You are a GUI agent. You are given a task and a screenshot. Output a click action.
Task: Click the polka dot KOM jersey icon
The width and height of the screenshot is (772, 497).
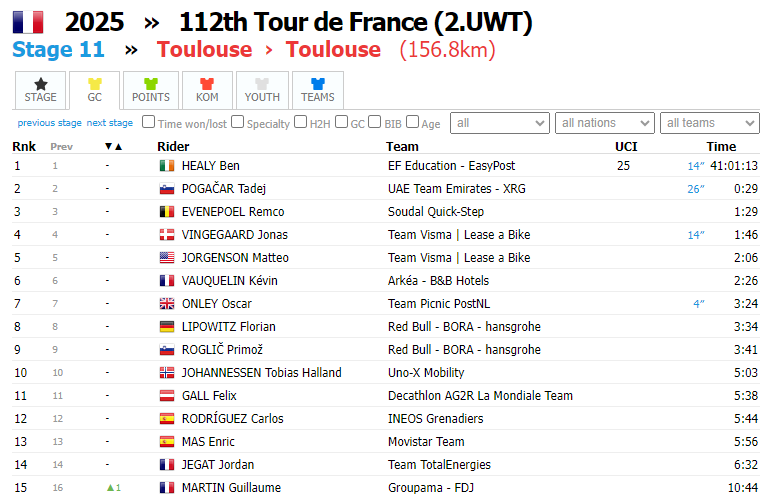pyautogui.click(x=207, y=84)
